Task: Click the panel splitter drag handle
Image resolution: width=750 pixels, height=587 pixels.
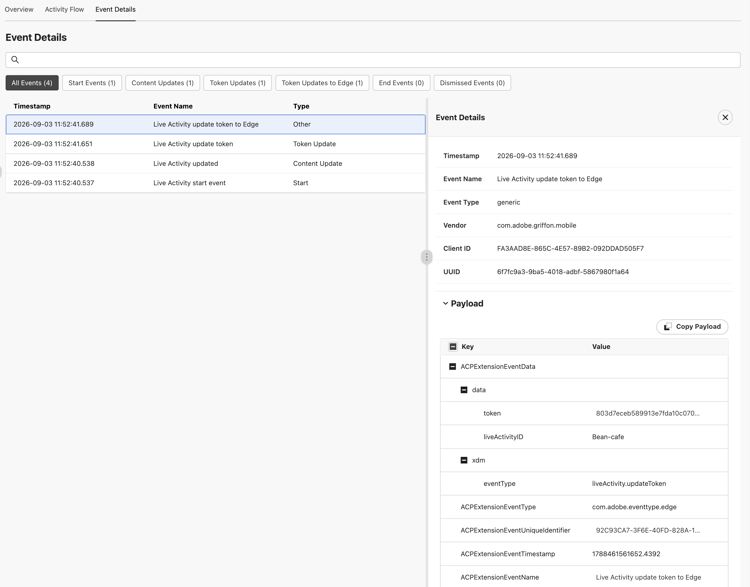Action: click(427, 257)
